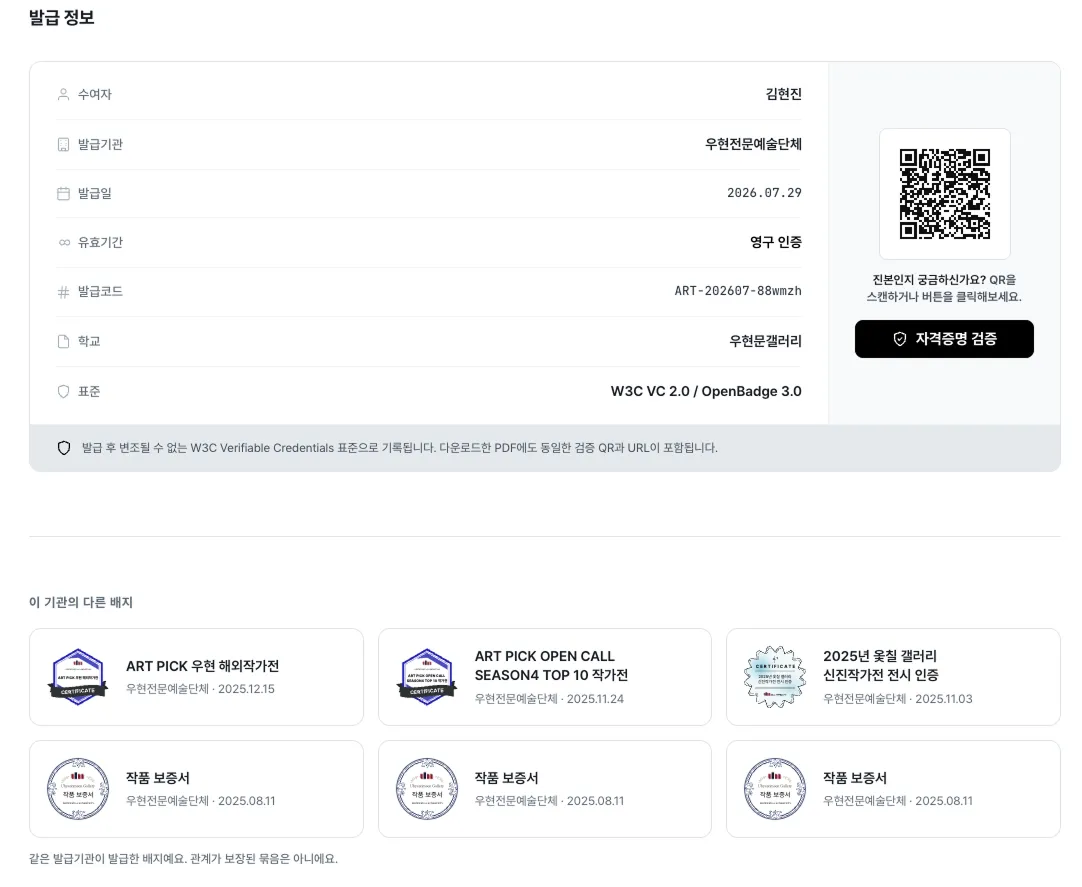The height and width of the screenshot is (887, 1082).
Task: Click the starburst certificate badge for 옻칠 갤러리
Action: coord(776,677)
